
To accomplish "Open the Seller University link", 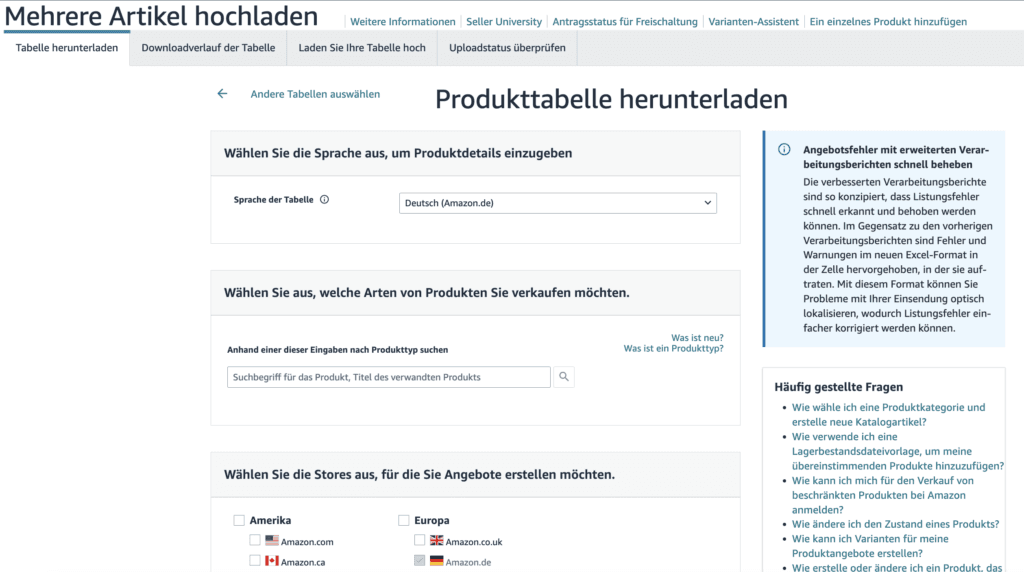I will 504,22.
